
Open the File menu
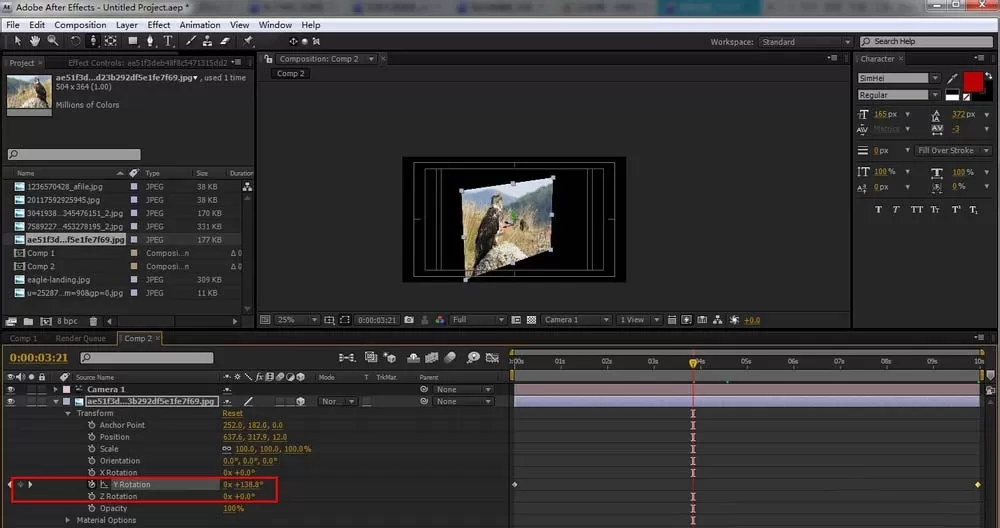click(13, 25)
